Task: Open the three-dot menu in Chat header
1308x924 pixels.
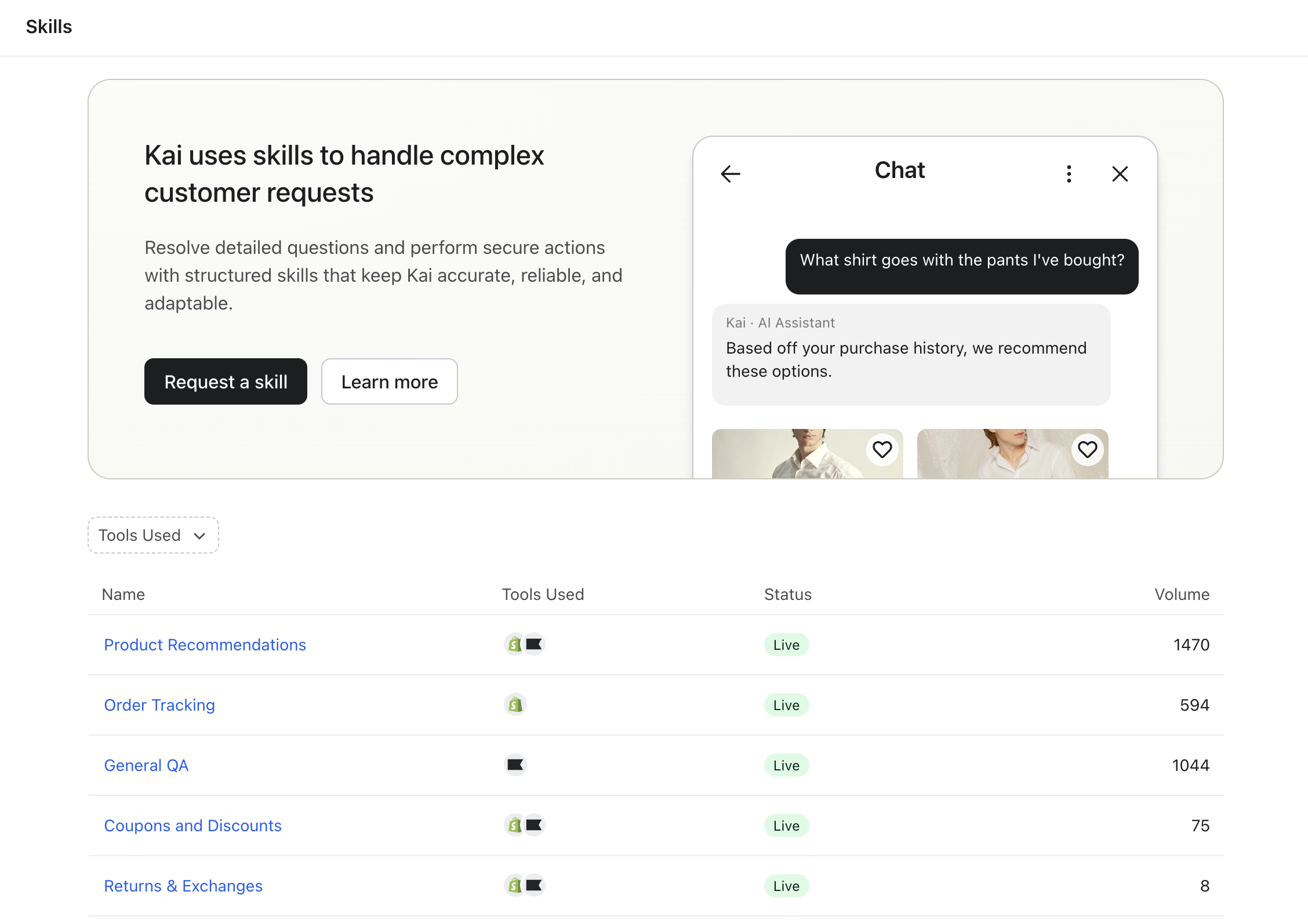Action: click(1069, 174)
